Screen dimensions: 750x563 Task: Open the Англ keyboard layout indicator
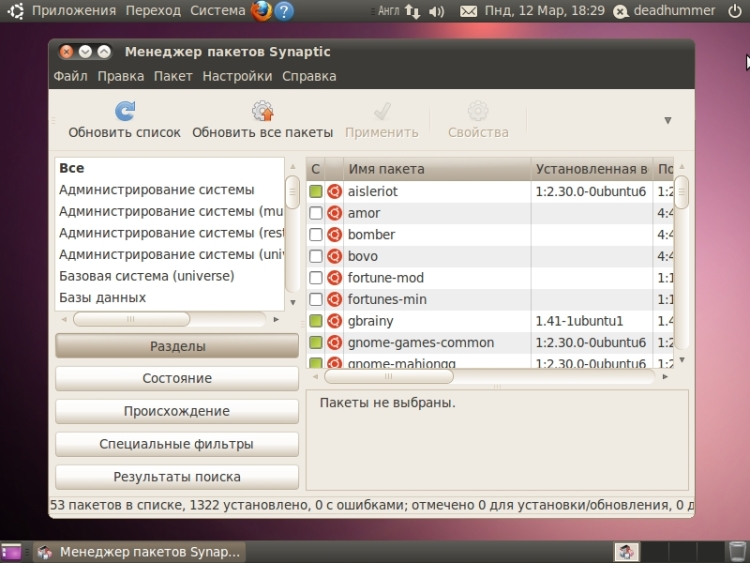[x=388, y=11]
